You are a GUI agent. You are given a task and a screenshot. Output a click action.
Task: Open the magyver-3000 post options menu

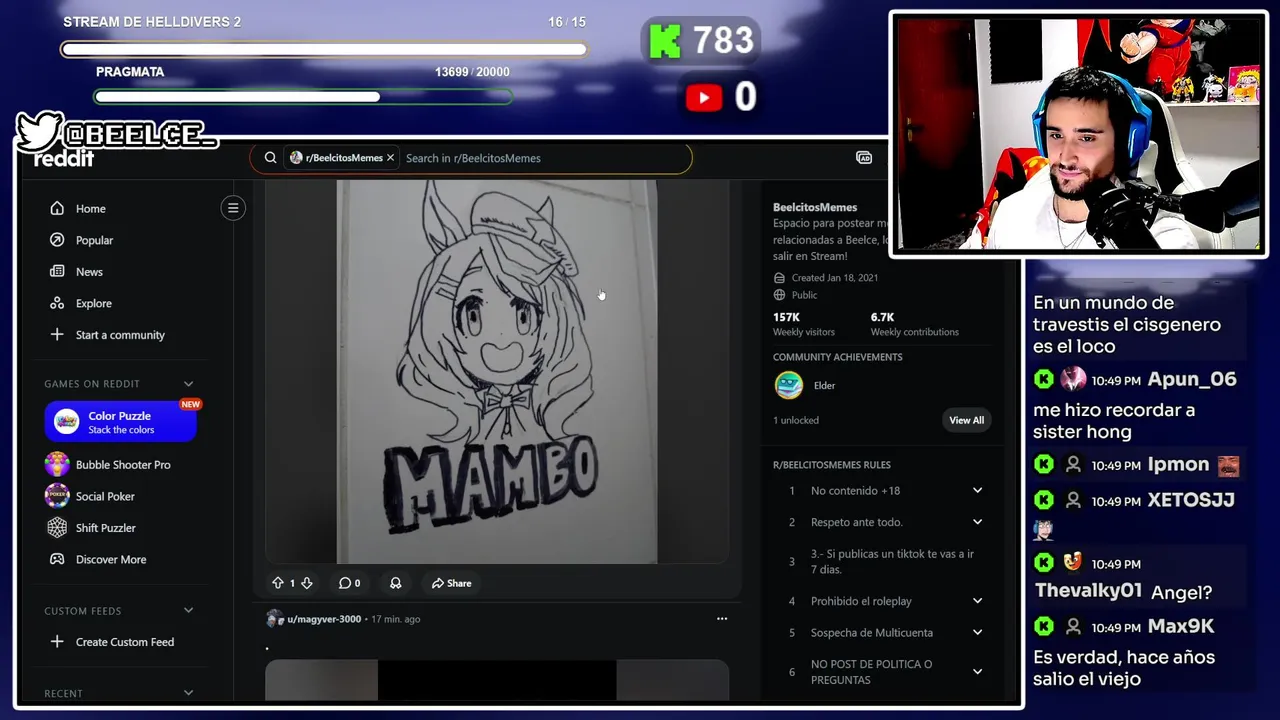click(x=722, y=619)
